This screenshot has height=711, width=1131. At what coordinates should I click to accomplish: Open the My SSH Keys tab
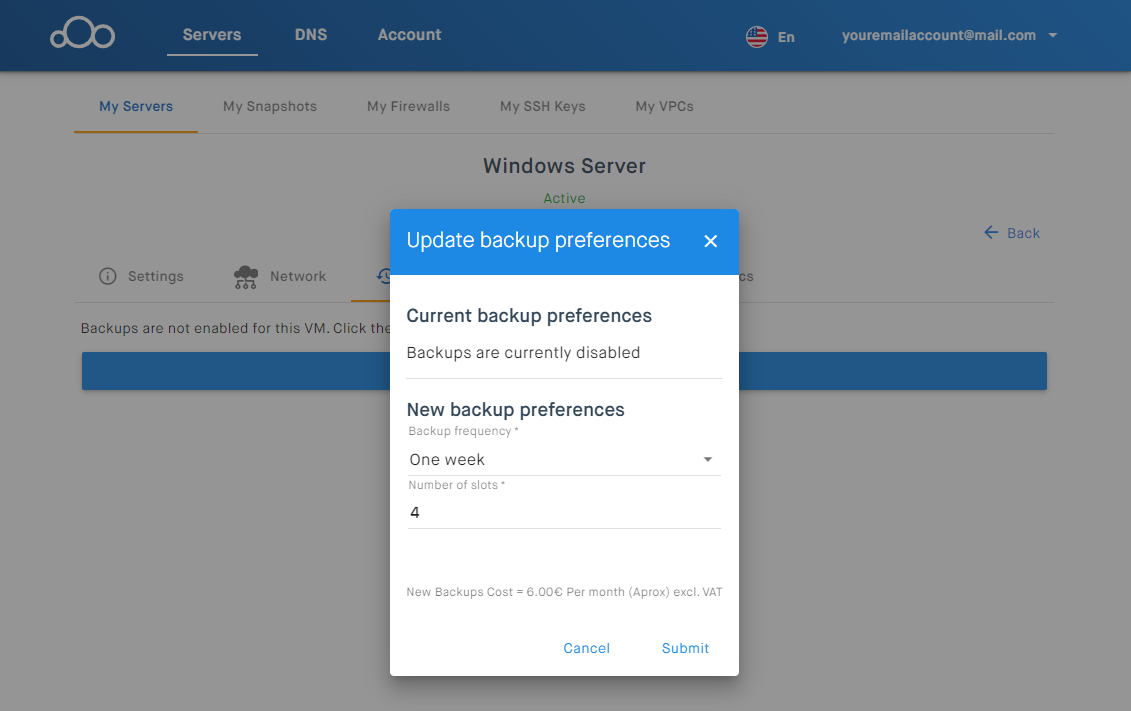coord(543,106)
